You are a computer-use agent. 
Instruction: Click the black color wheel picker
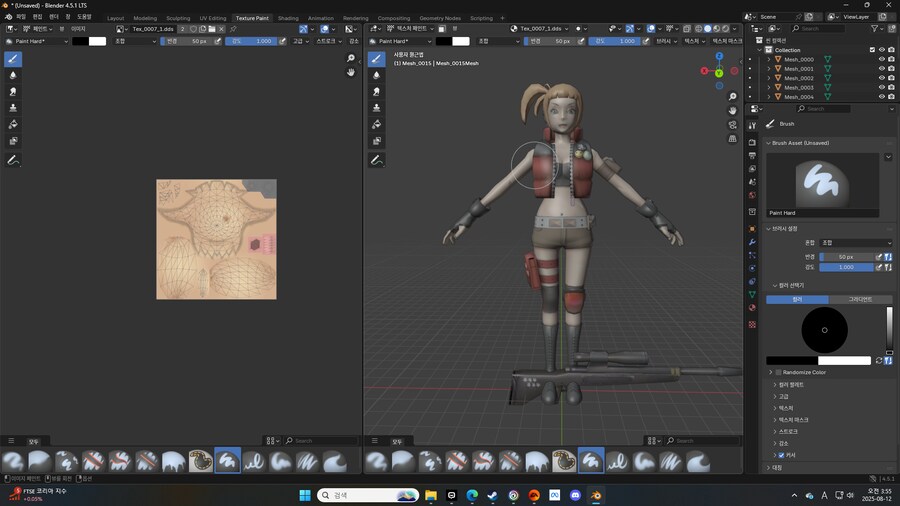tap(824, 330)
